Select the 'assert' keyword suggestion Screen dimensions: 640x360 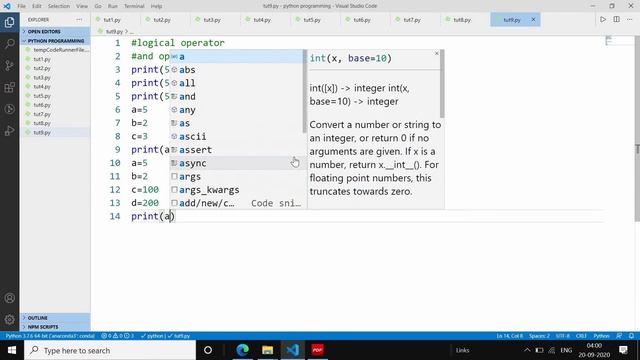tap(237, 150)
